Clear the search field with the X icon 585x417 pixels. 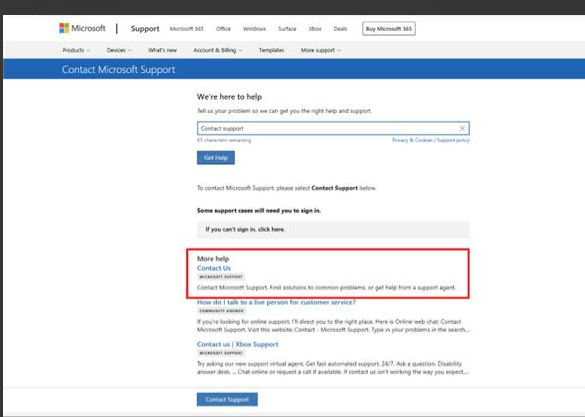click(462, 128)
